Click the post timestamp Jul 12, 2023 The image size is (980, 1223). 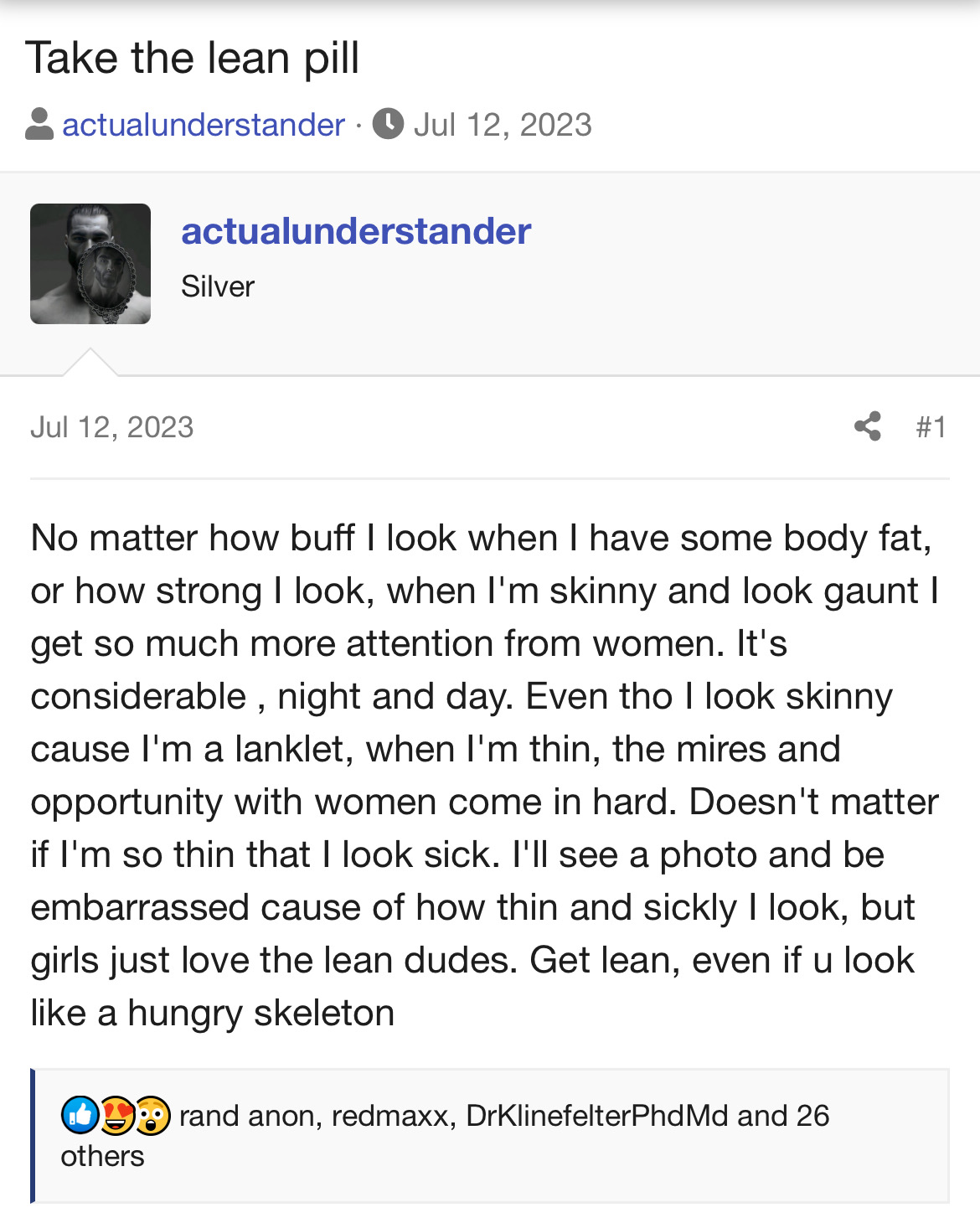(x=112, y=427)
